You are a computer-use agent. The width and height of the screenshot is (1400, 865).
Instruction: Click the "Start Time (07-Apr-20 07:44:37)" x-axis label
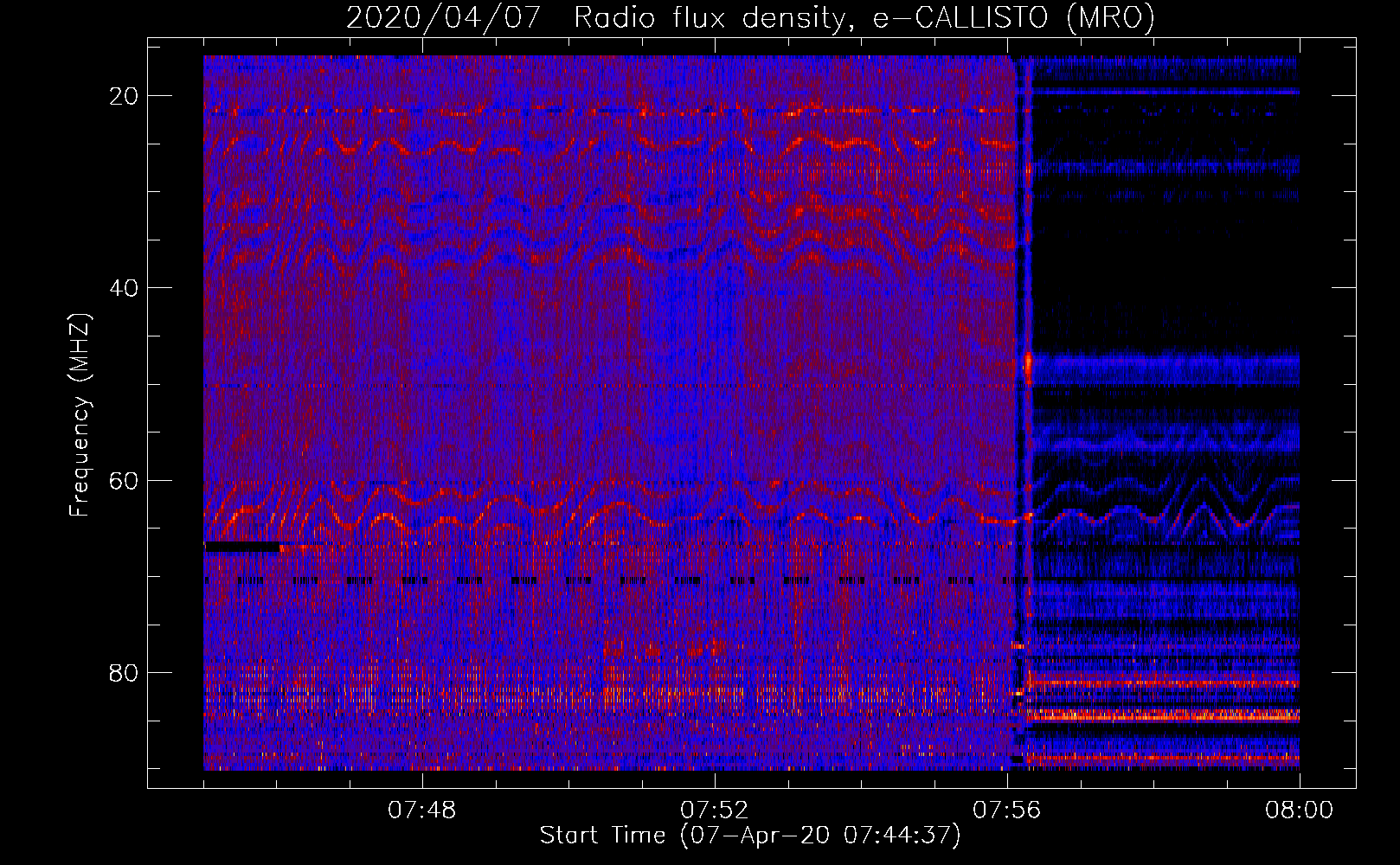point(750,836)
